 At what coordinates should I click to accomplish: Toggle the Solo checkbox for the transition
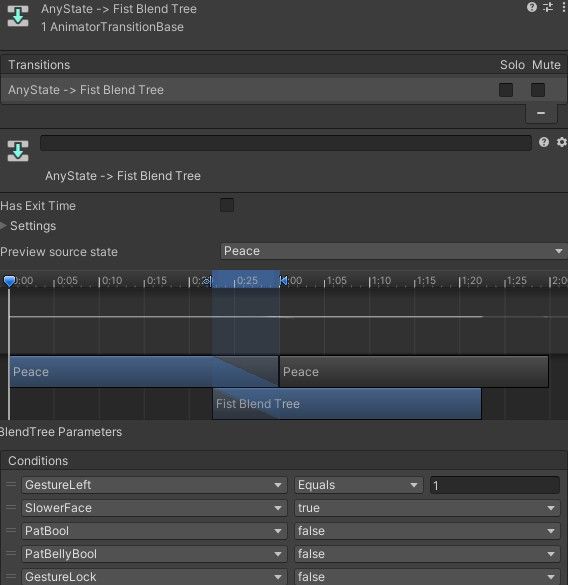[x=506, y=90]
